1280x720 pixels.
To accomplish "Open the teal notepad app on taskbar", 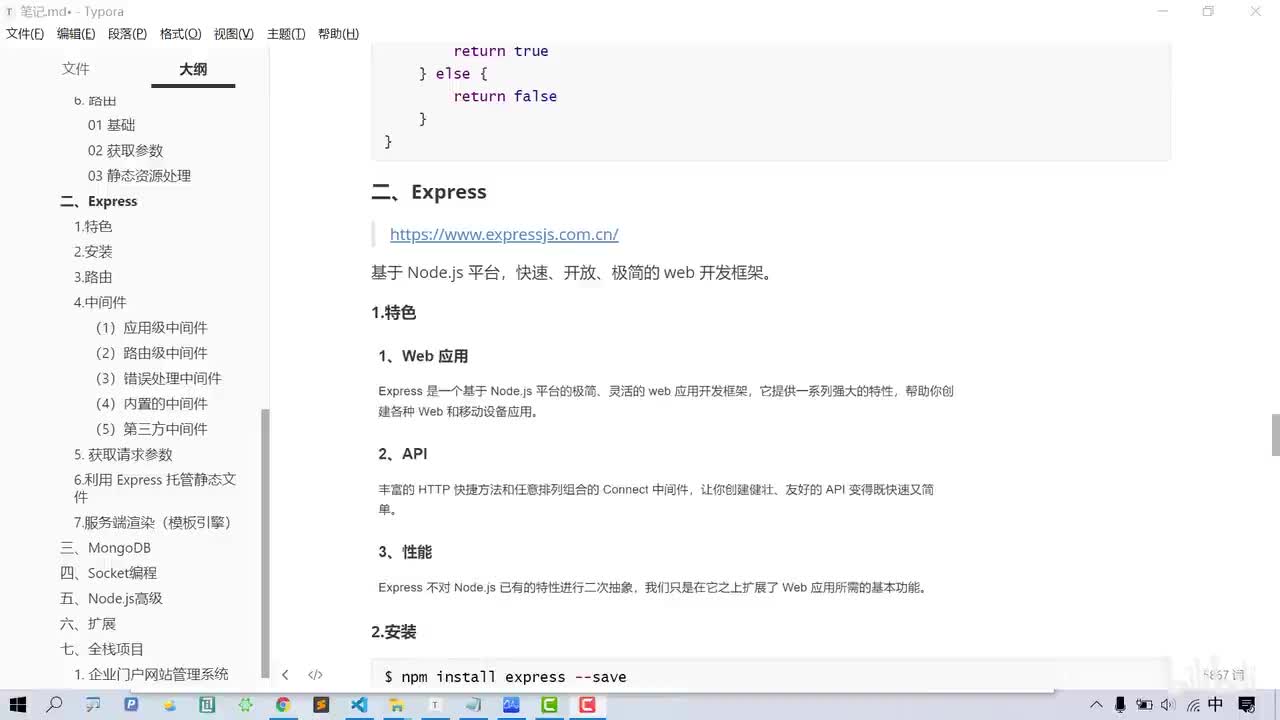I will point(207,705).
